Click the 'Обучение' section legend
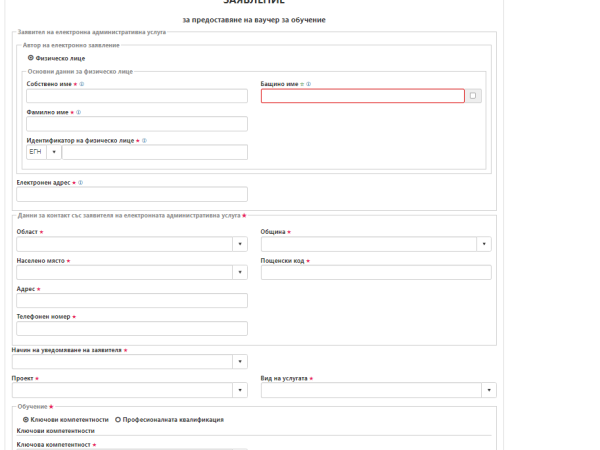 tap(33, 407)
